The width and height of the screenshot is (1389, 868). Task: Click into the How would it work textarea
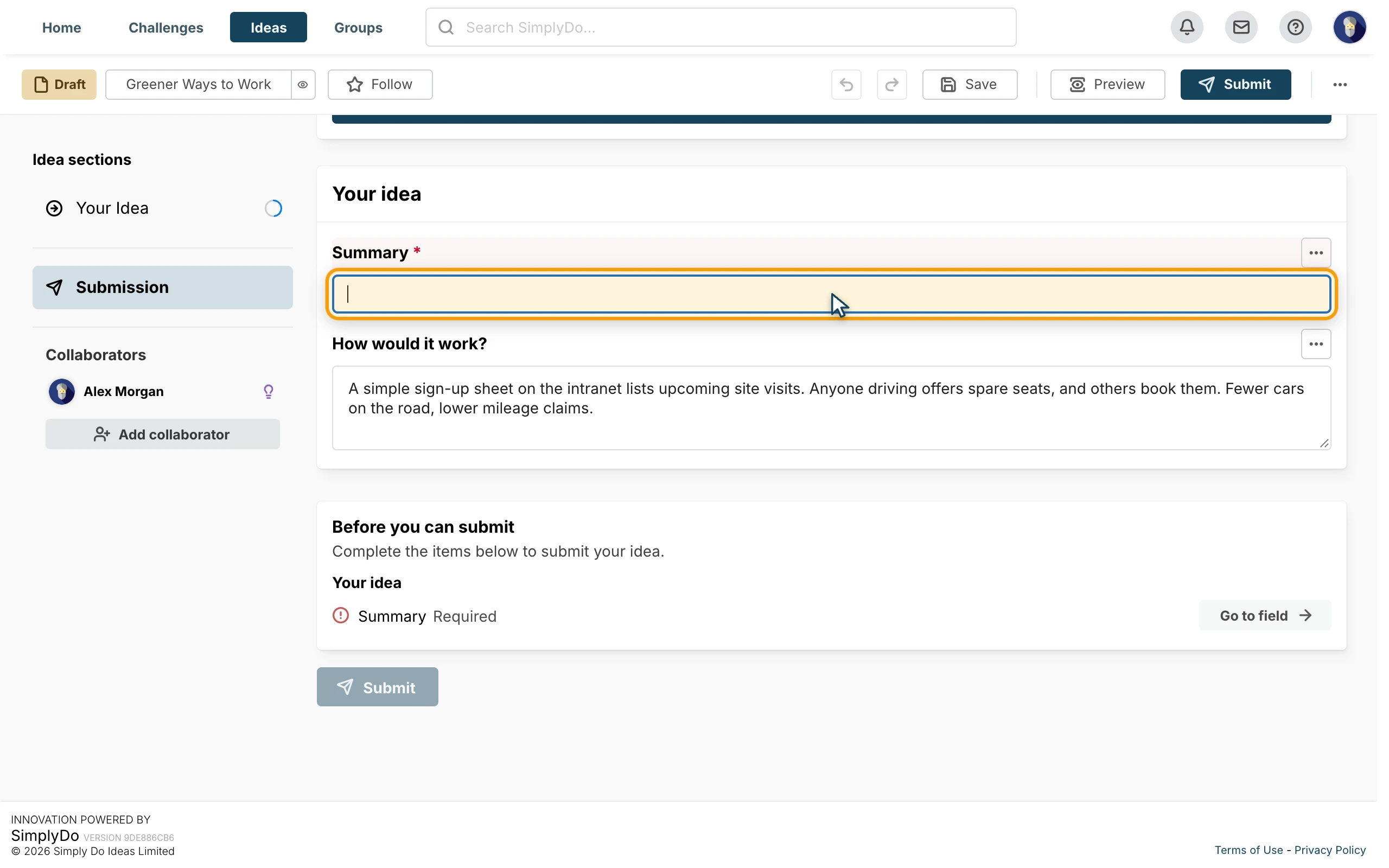pyautogui.click(x=831, y=407)
